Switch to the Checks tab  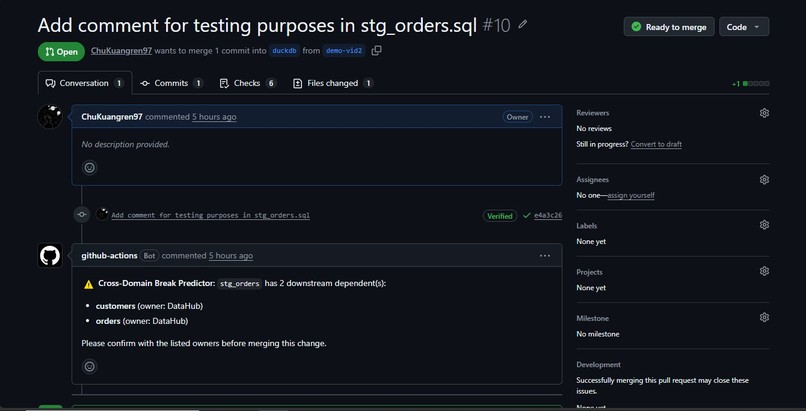[248, 83]
